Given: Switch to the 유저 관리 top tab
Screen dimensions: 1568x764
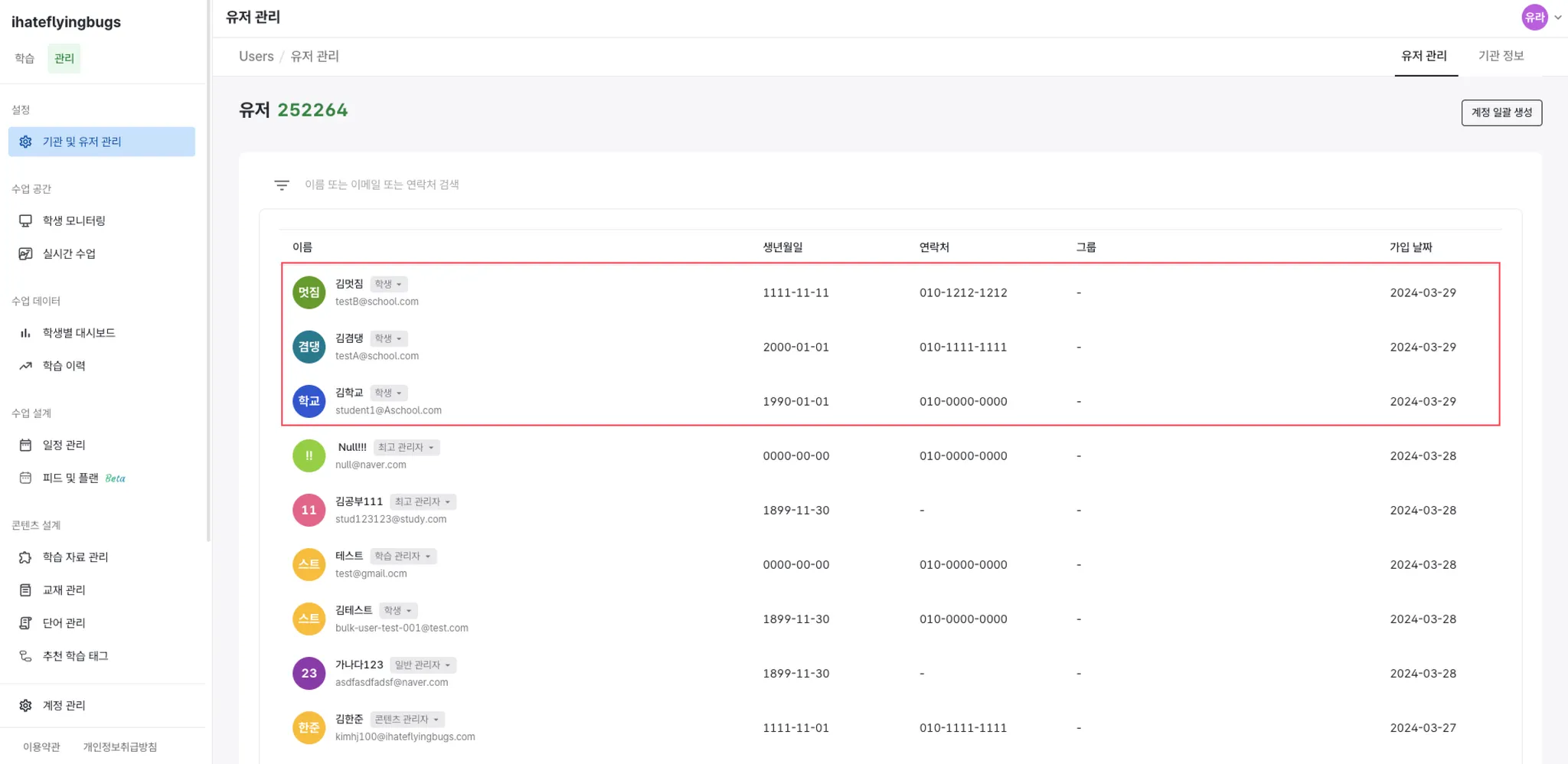Looking at the screenshot, I should [x=1424, y=56].
